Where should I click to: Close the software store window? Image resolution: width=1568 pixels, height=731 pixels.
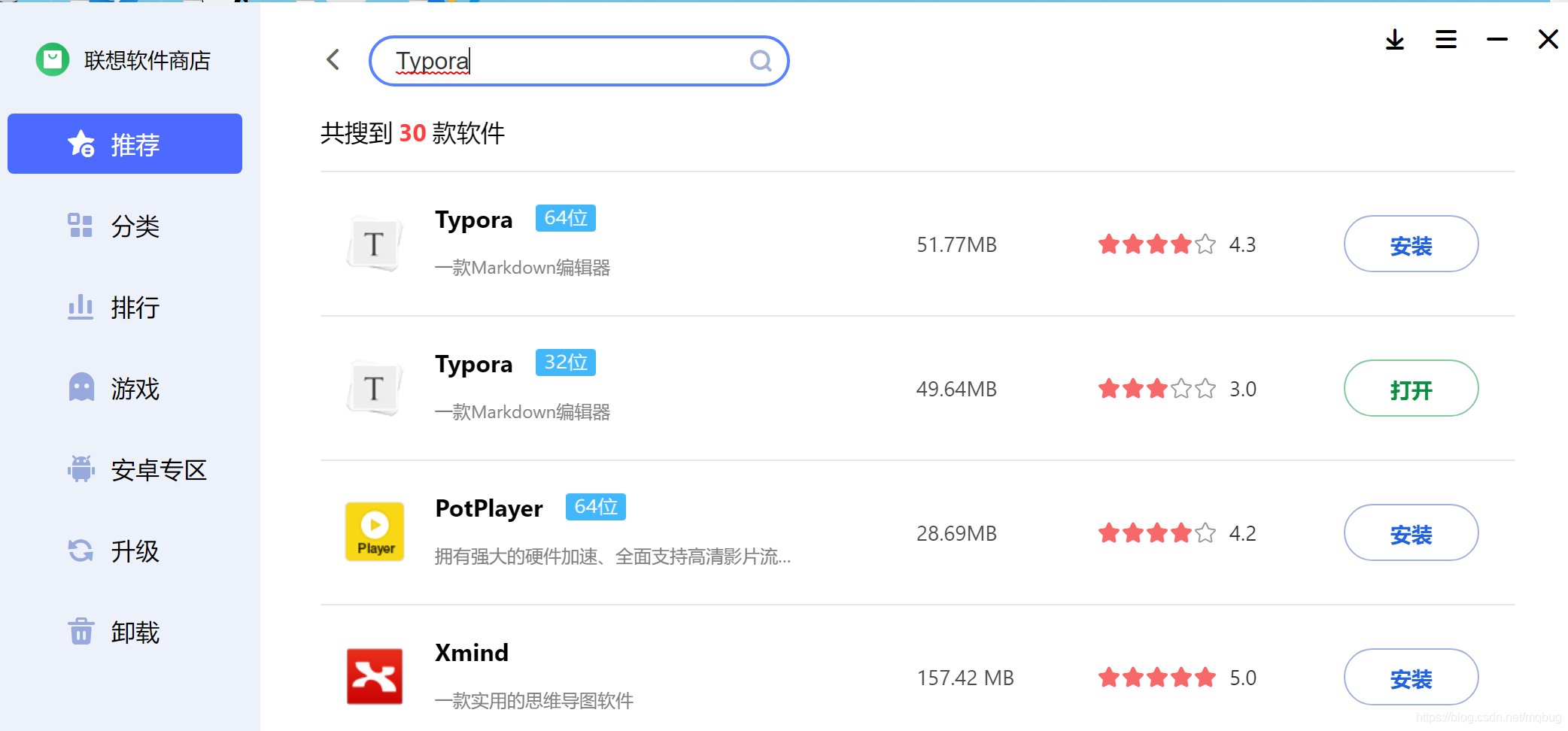(1548, 39)
